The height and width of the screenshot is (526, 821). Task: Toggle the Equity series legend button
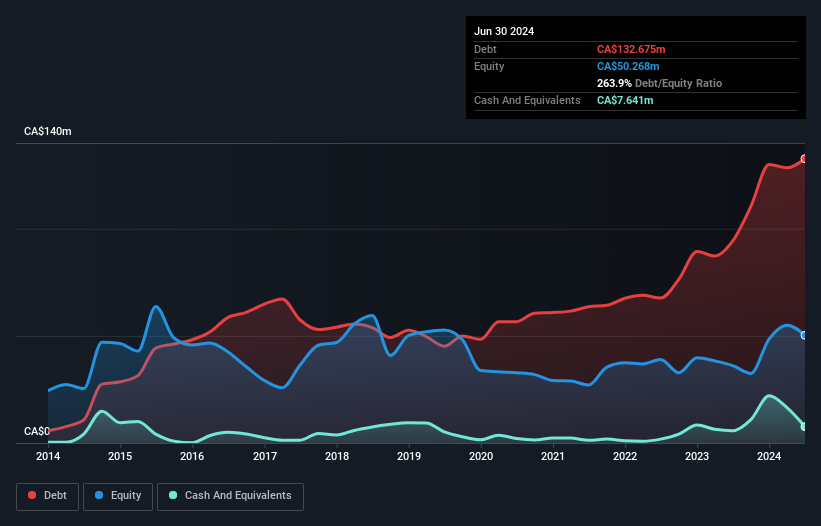click(118, 496)
